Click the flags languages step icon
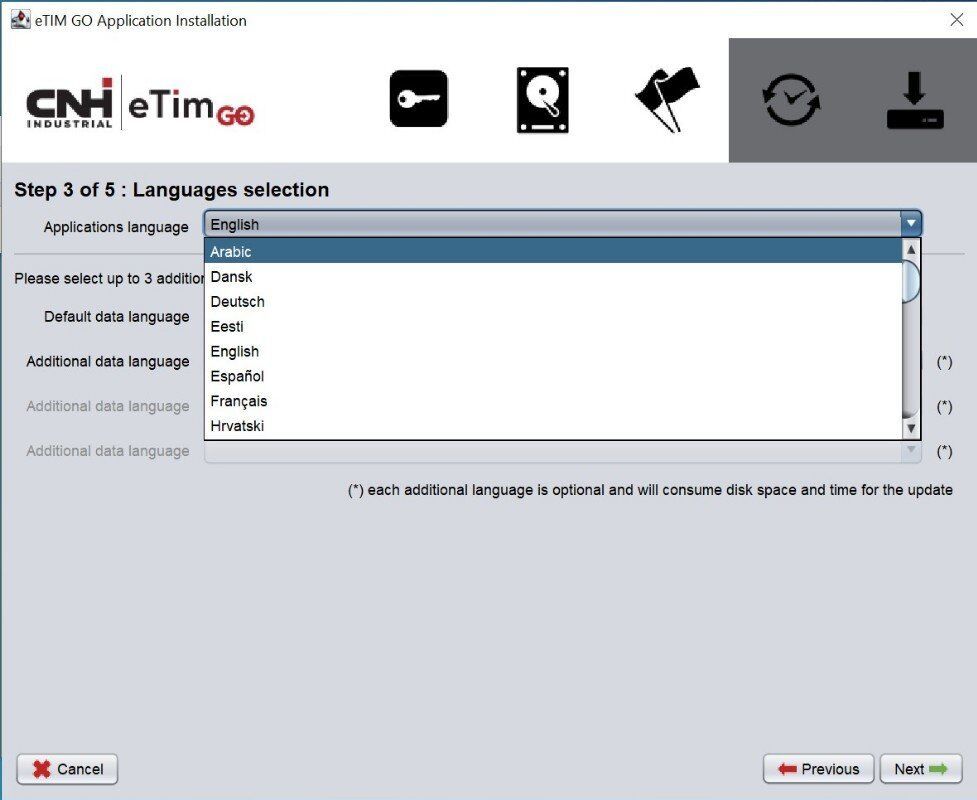The image size is (977, 800). (x=667, y=99)
